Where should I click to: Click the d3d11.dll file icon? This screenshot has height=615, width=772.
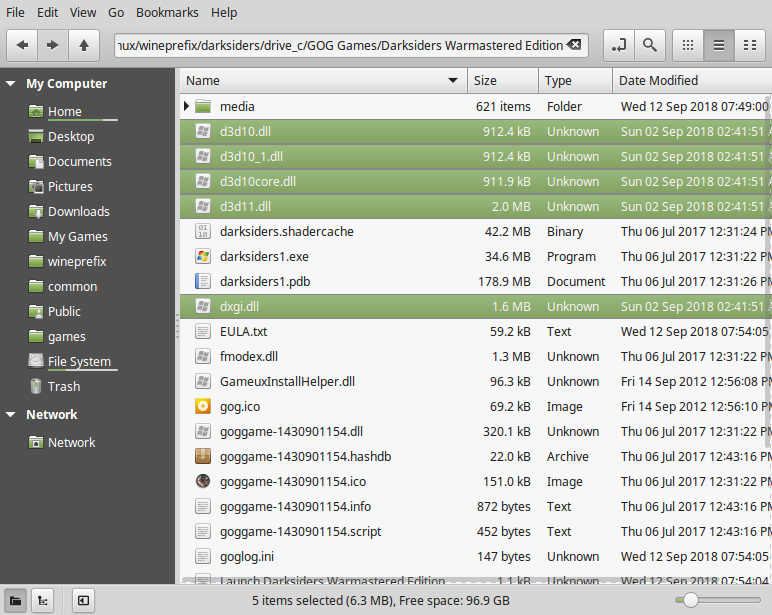(203, 206)
